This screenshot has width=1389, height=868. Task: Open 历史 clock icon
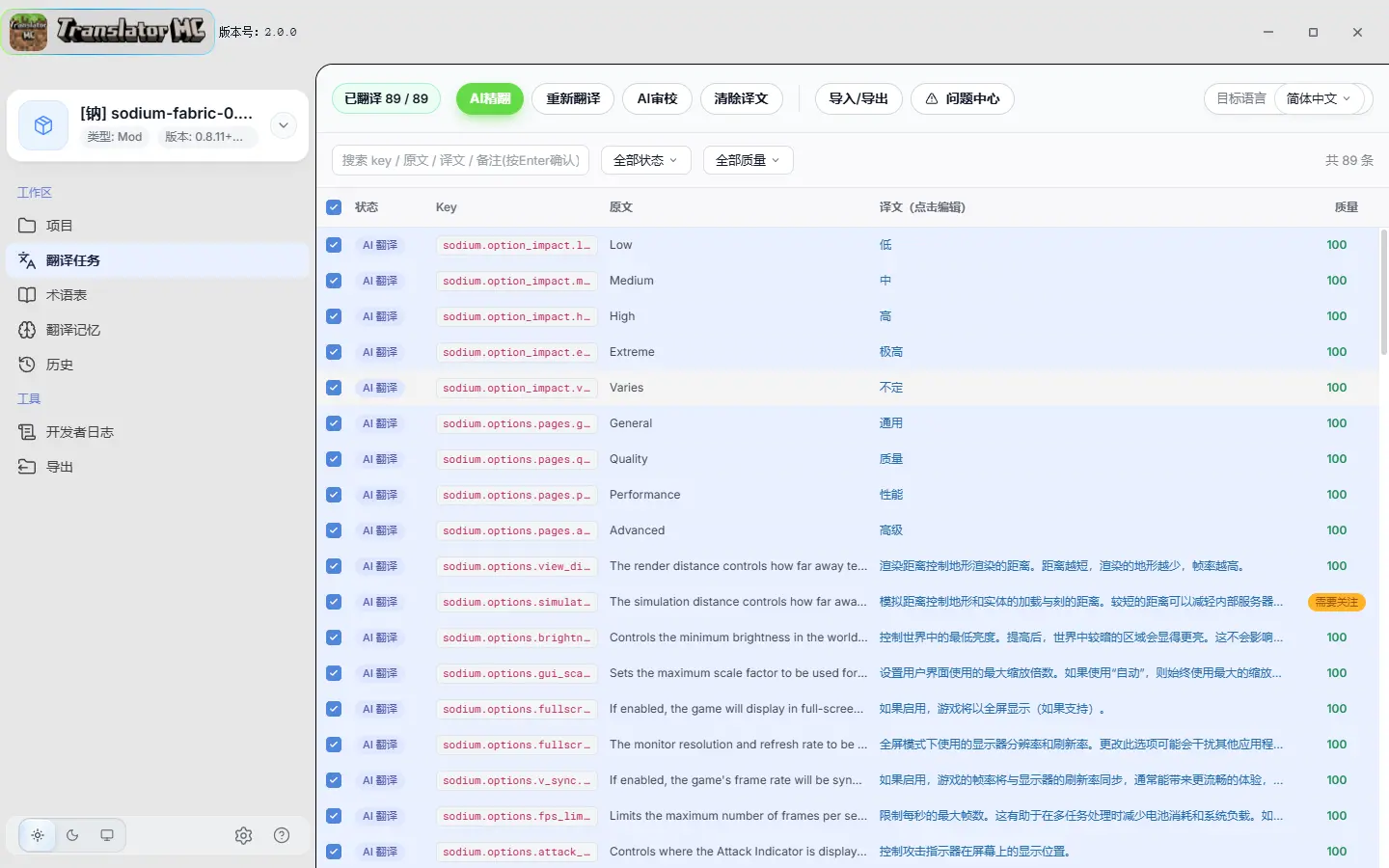point(27,365)
